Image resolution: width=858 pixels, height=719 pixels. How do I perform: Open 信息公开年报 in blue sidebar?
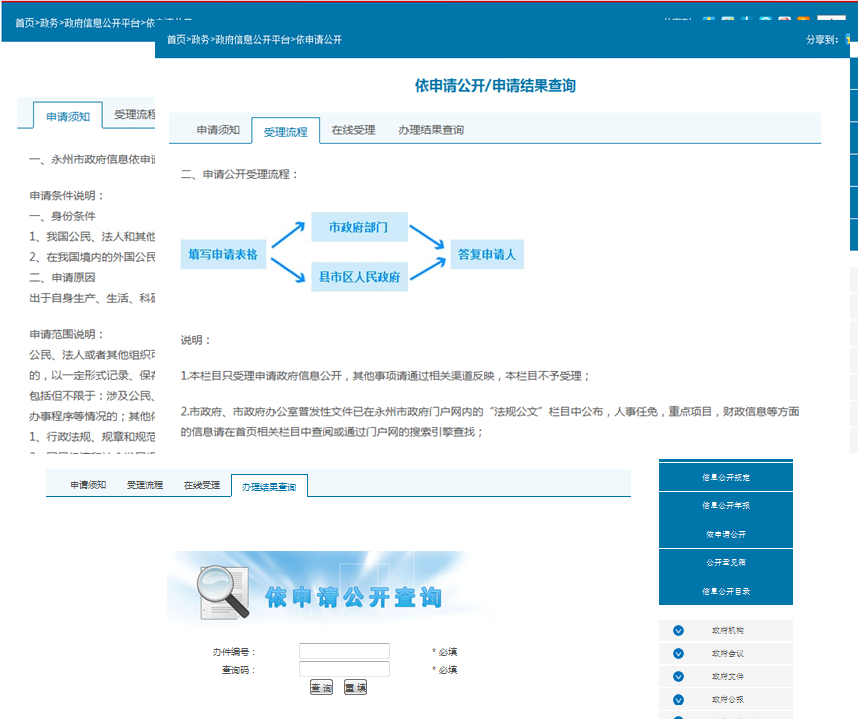click(x=725, y=506)
